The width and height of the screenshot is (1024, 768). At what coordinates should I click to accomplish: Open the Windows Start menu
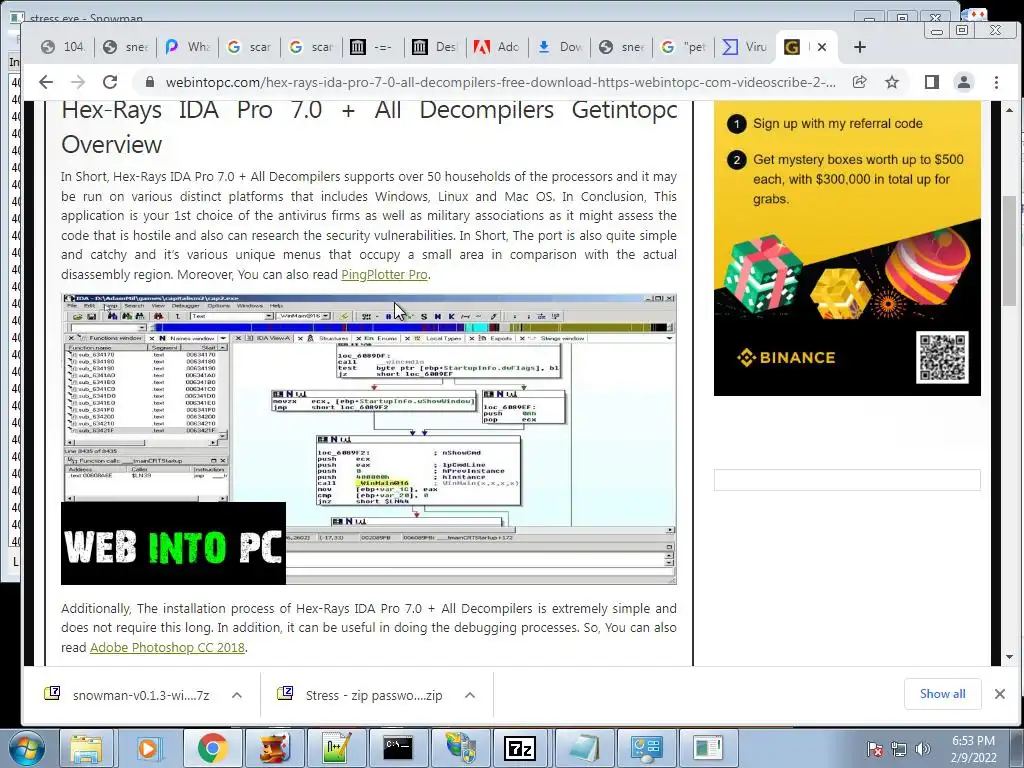coord(26,748)
